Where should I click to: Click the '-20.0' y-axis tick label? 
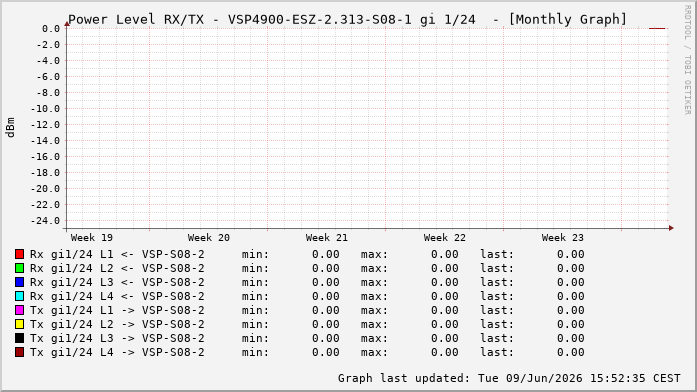(x=45, y=189)
